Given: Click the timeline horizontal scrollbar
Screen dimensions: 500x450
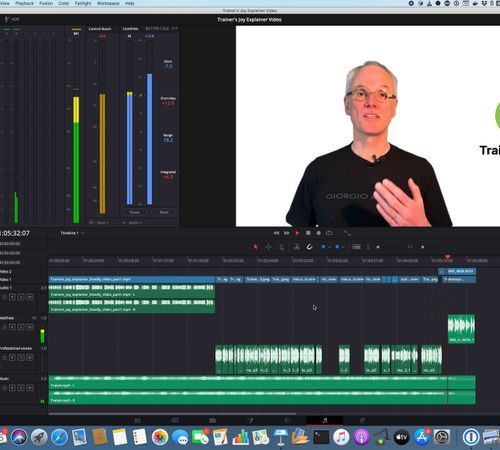Looking at the screenshot, I should coord(172,414).
